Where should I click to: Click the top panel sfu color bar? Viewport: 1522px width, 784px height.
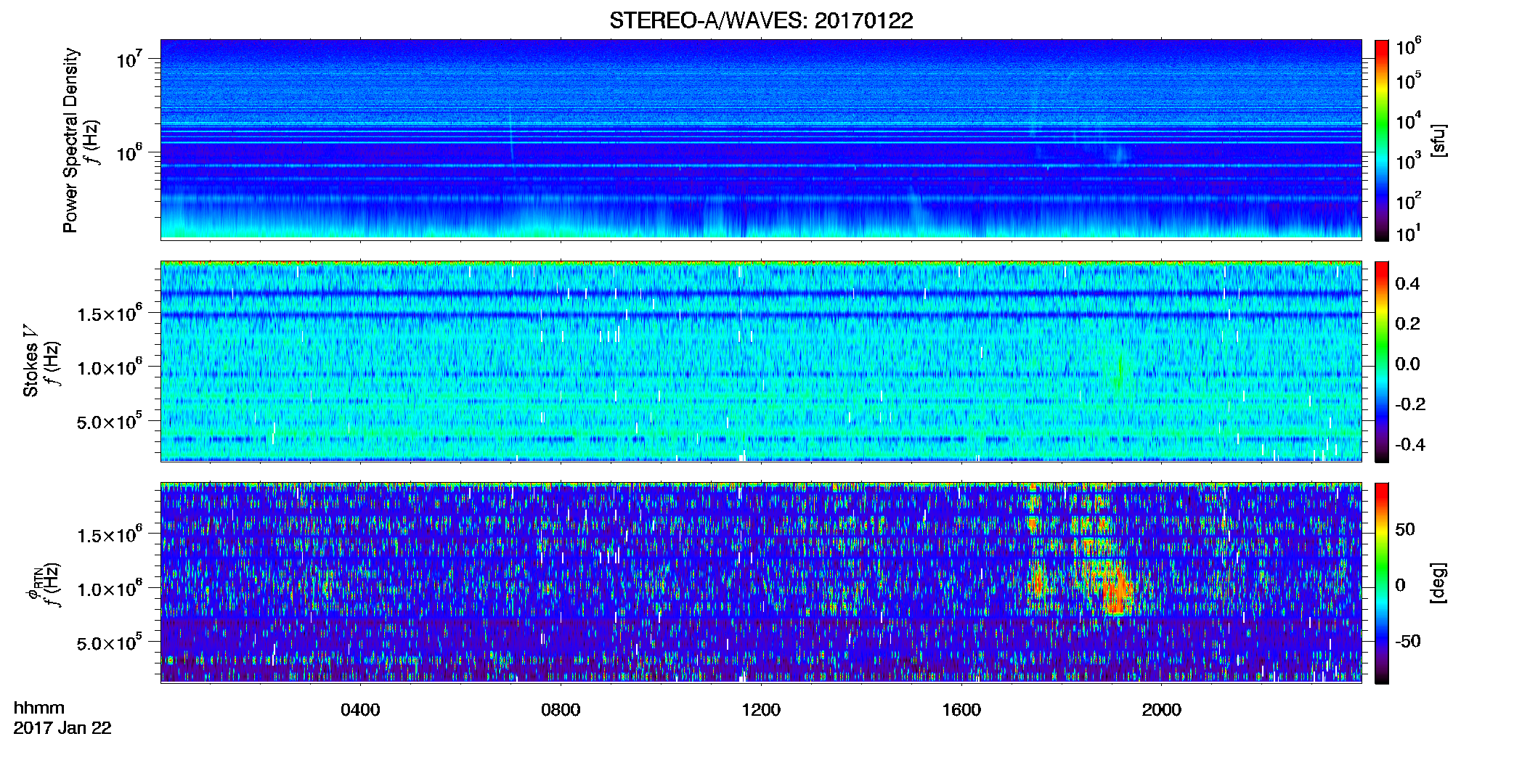tap(1382, 140)
